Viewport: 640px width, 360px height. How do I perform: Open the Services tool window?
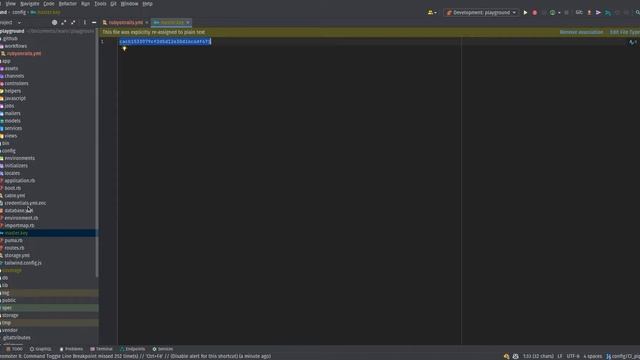pyautogui.click(x=162, y=349)
